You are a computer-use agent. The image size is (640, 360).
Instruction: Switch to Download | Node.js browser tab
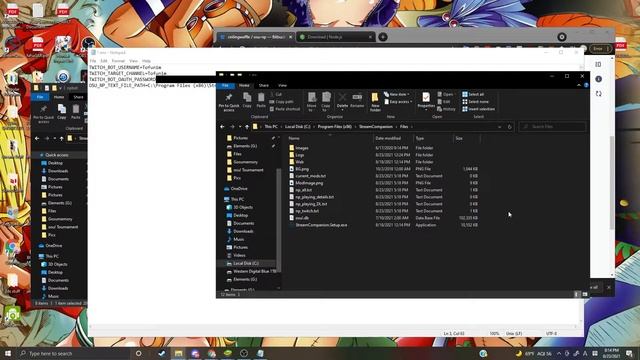[x=335, y=37]
